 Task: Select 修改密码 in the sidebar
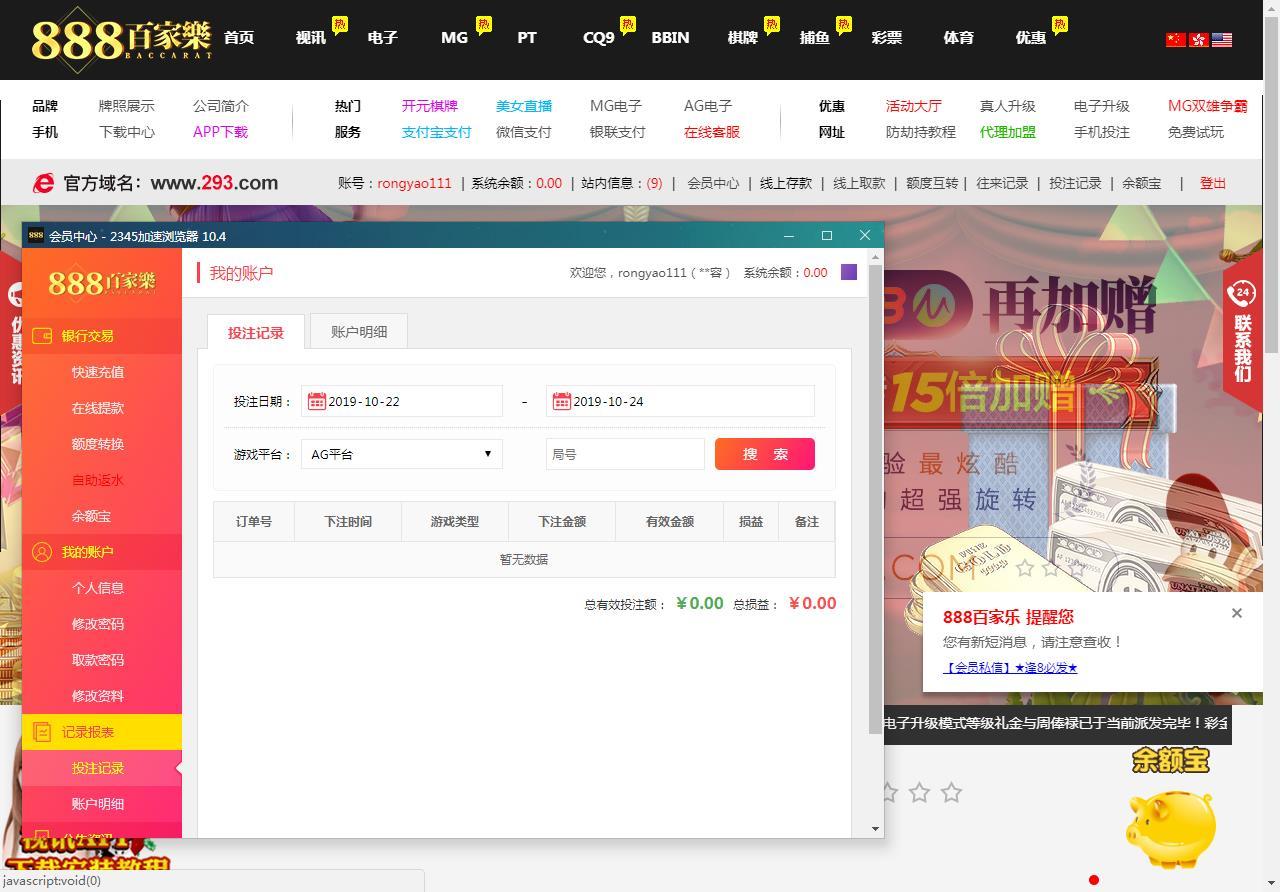click(x=98, y=624)
